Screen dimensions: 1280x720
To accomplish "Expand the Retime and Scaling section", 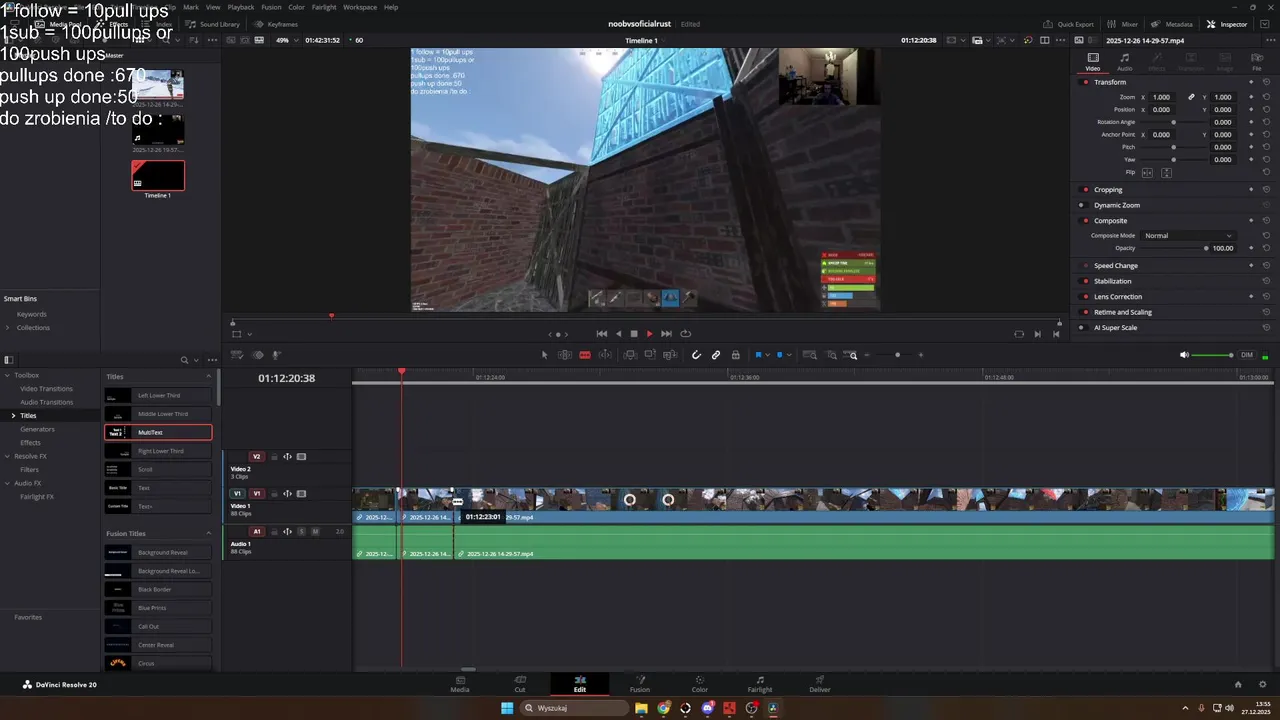I will coord(1123,312).
